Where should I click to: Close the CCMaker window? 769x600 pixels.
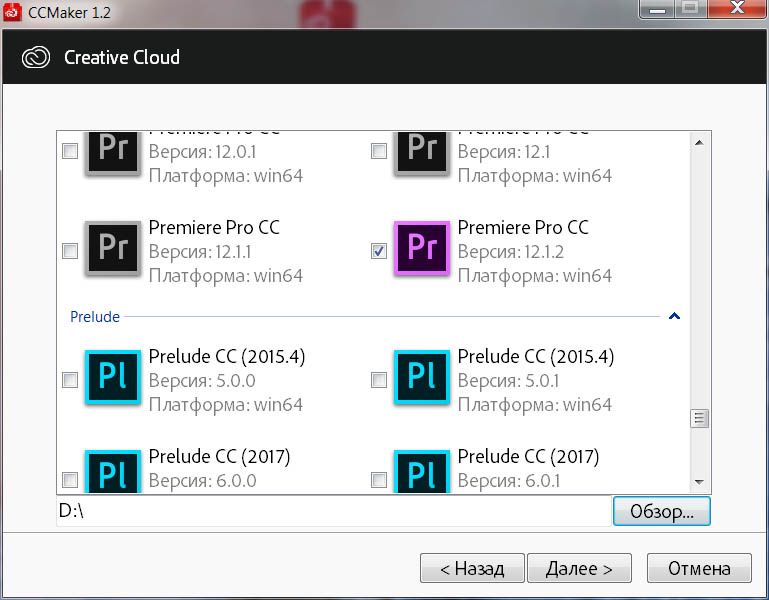(737, 9)
